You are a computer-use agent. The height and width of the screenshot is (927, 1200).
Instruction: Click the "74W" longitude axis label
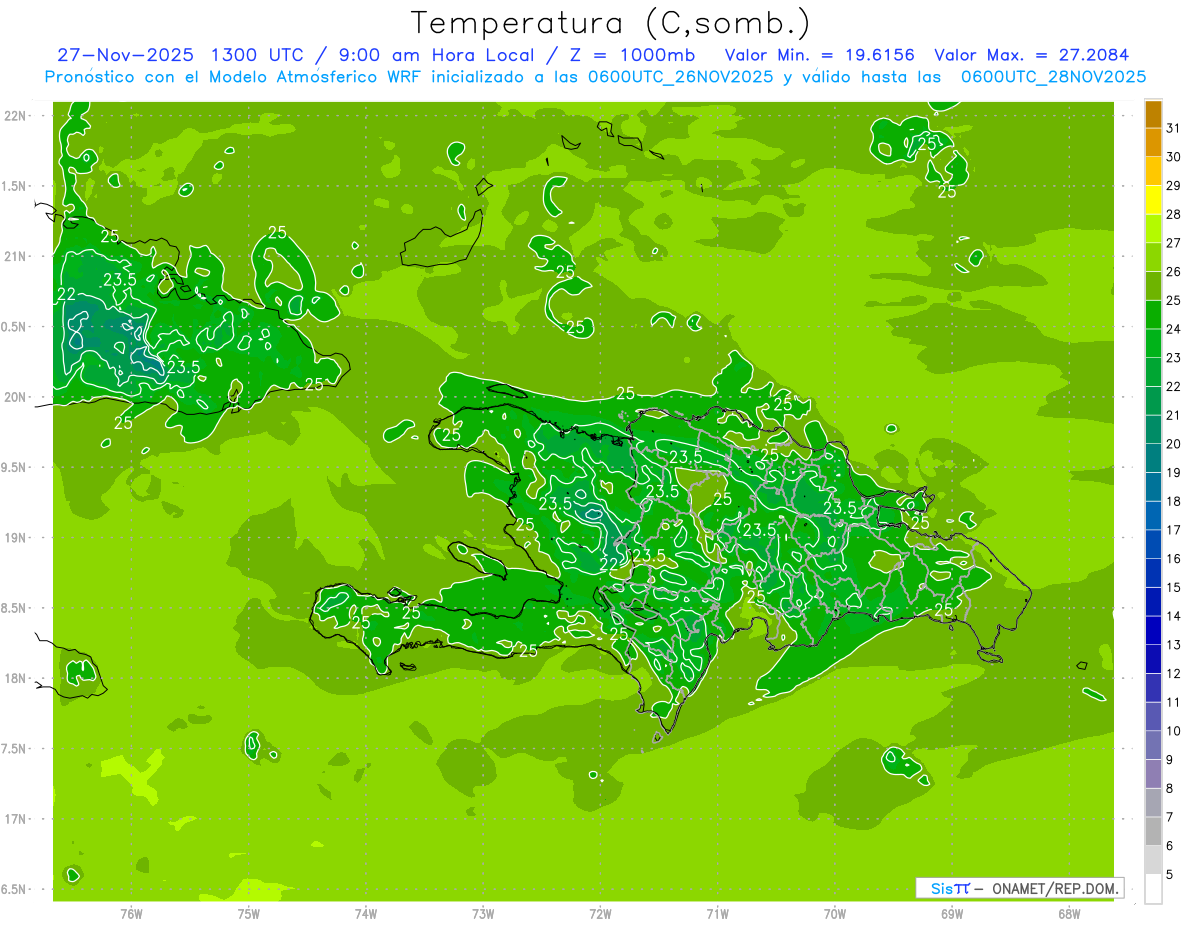(x=366, y=913)
